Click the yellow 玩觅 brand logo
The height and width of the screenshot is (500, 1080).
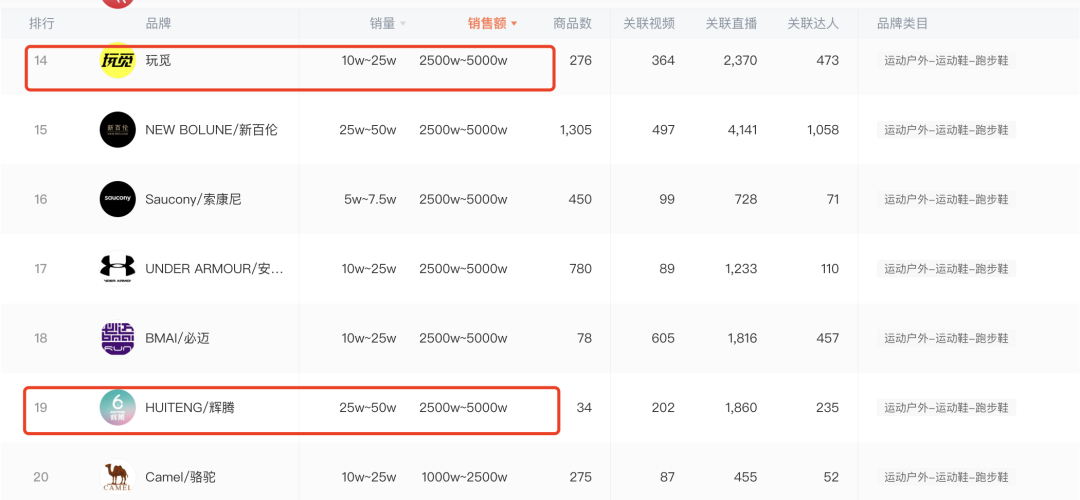[117, 60]
